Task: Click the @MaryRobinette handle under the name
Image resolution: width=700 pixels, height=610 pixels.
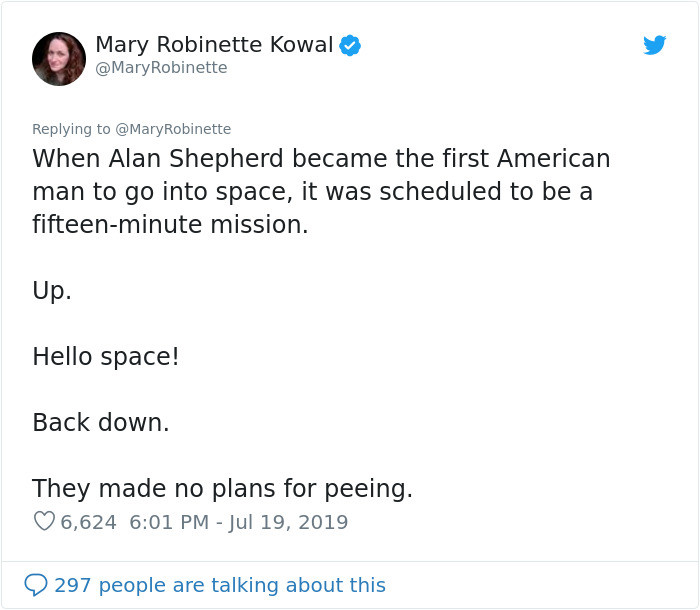Action: pyautogui.click(x=161, y=68)
